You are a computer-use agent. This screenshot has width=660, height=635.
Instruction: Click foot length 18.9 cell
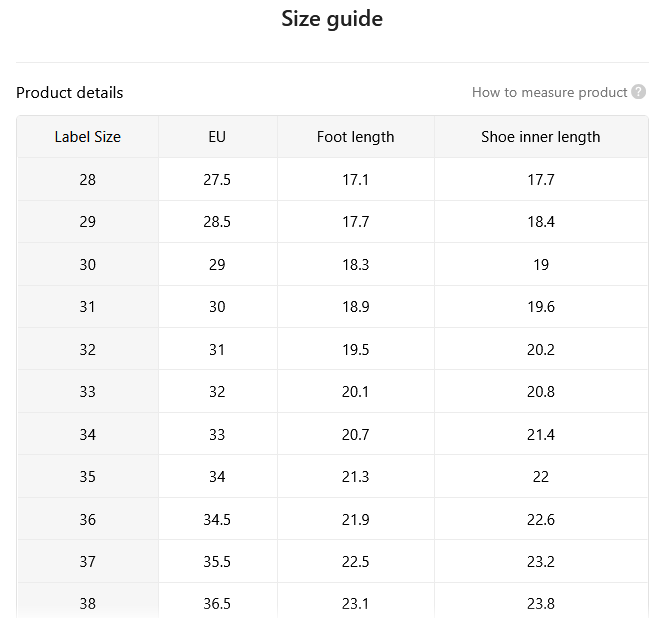[356, 307]
